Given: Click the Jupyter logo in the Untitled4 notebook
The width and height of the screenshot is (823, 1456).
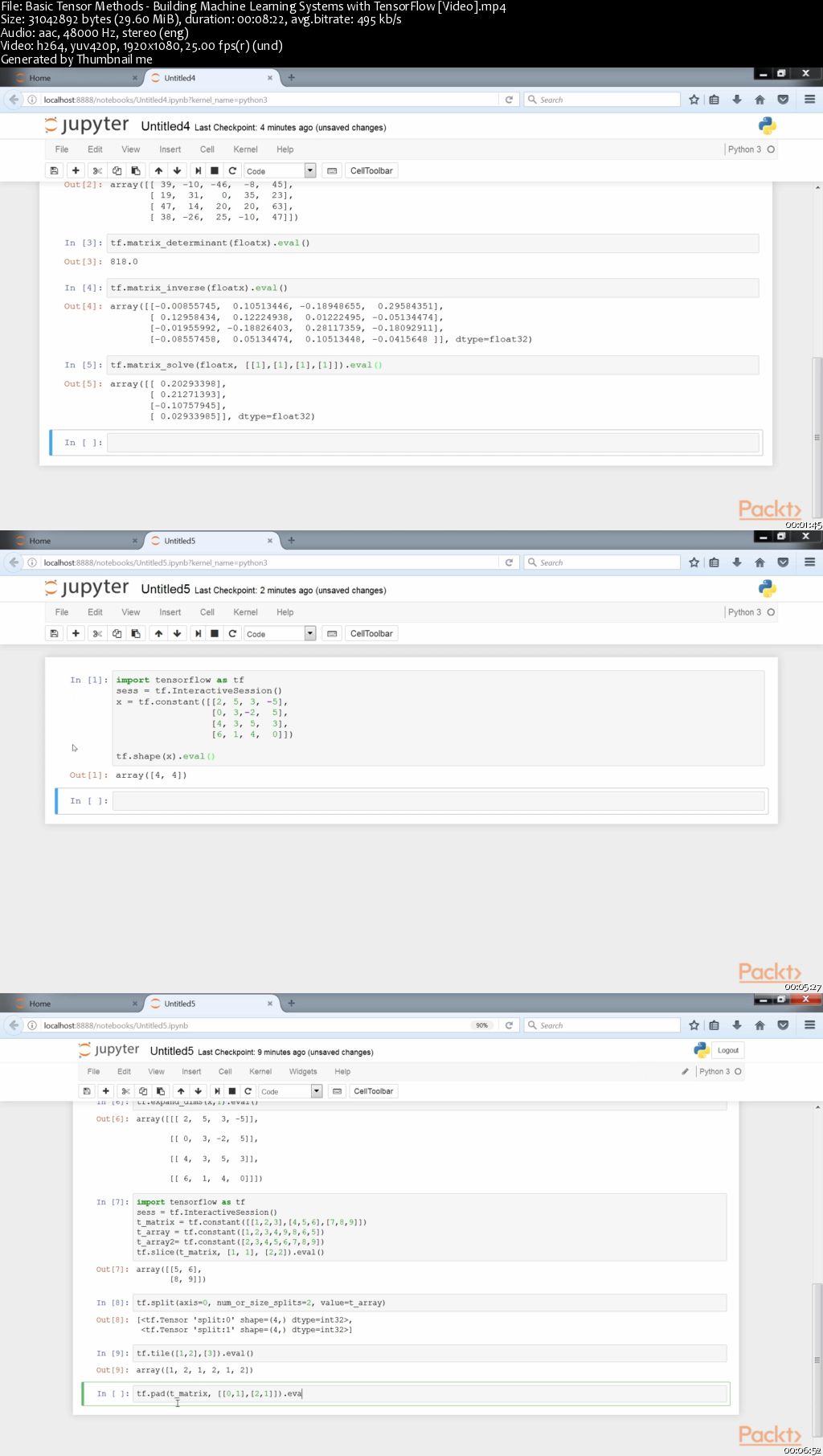Looking at the screenshot, I should (x=86, y=125).
